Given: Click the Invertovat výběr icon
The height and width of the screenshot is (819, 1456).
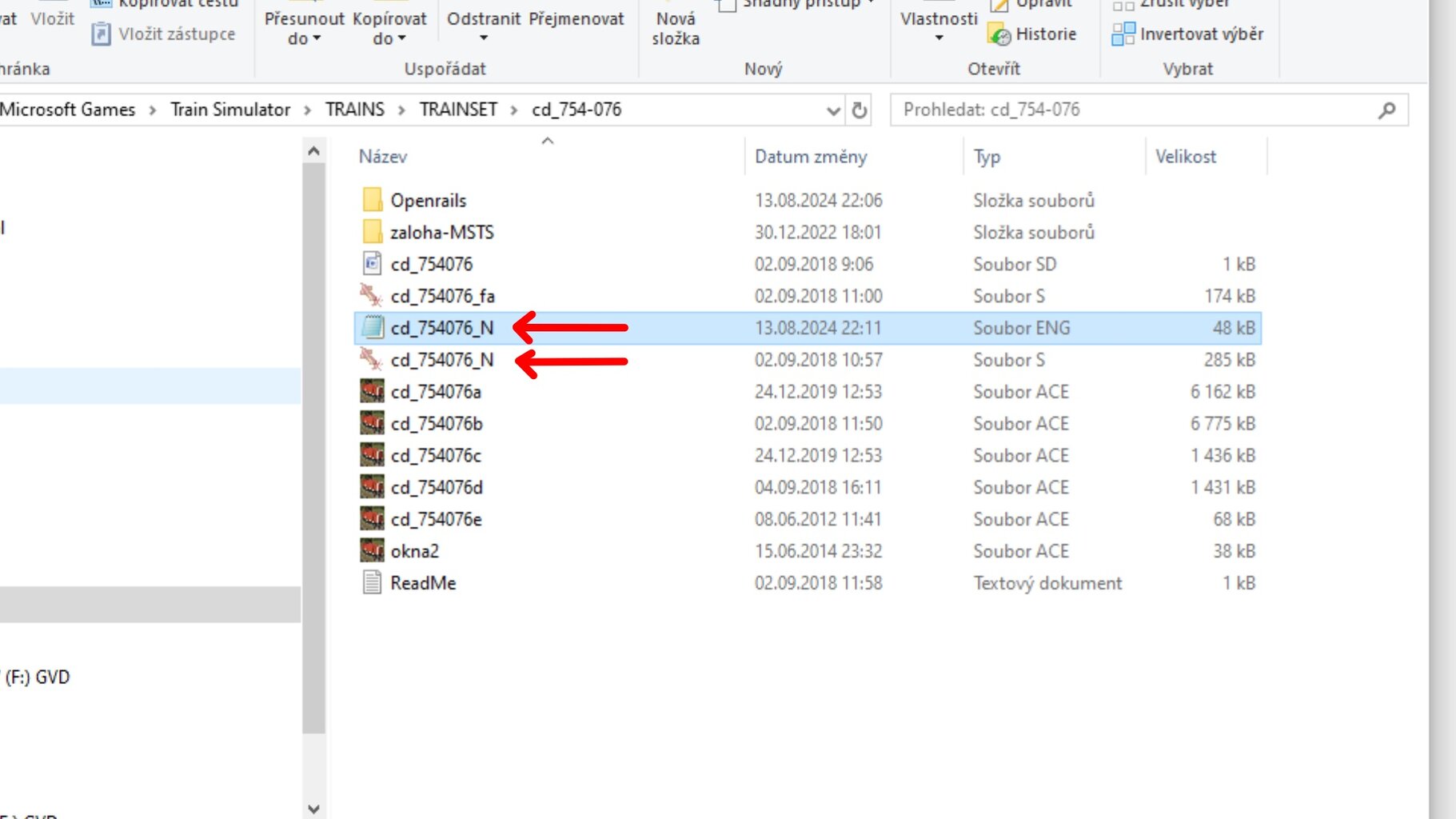Looking at the screenshot, I should [x=1123, y=34].
